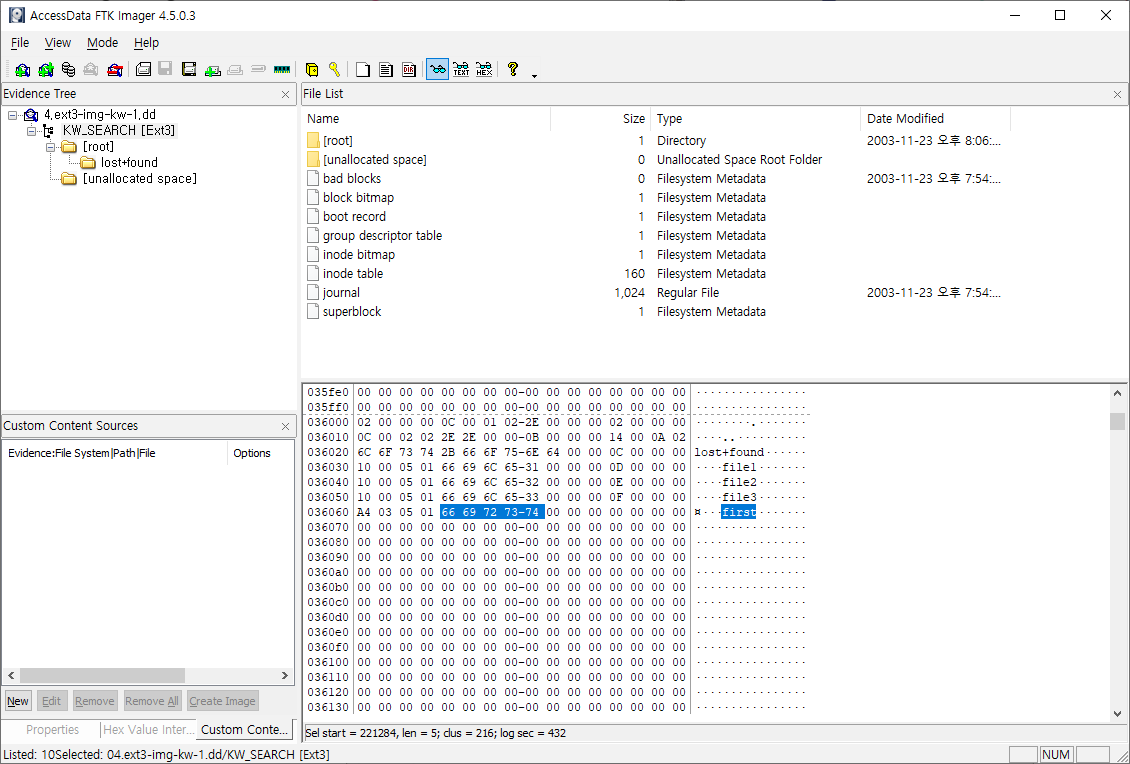Open the View menu
The width and height of the screenshot is (1130, 764).
[58, 43]
